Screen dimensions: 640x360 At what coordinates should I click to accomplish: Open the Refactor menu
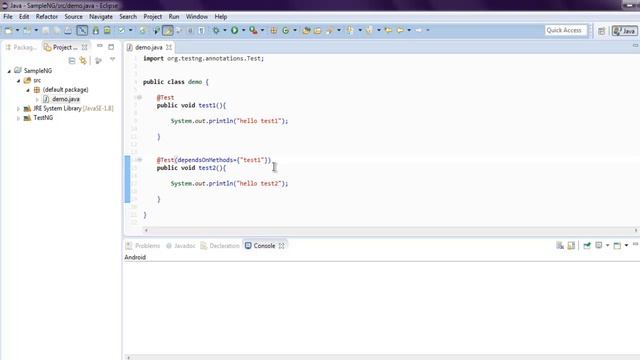pos(47,17)
